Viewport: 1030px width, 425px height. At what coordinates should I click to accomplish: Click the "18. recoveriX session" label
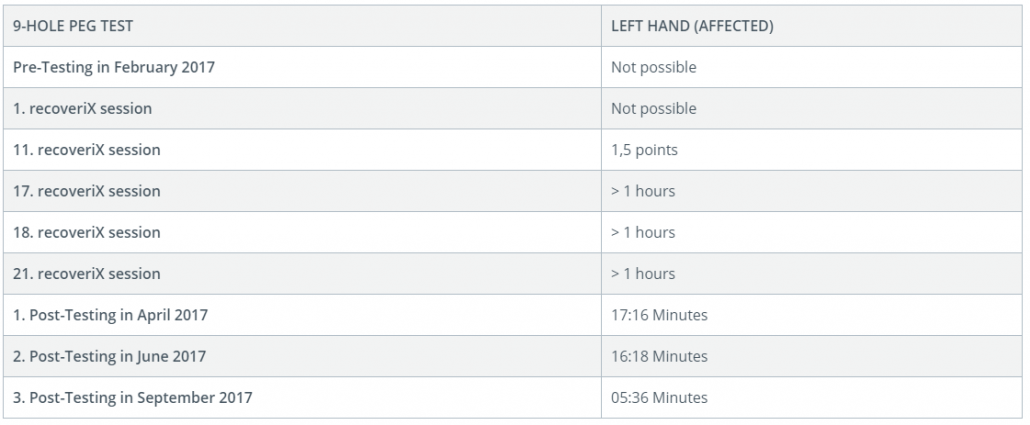(x=87, y=232)
